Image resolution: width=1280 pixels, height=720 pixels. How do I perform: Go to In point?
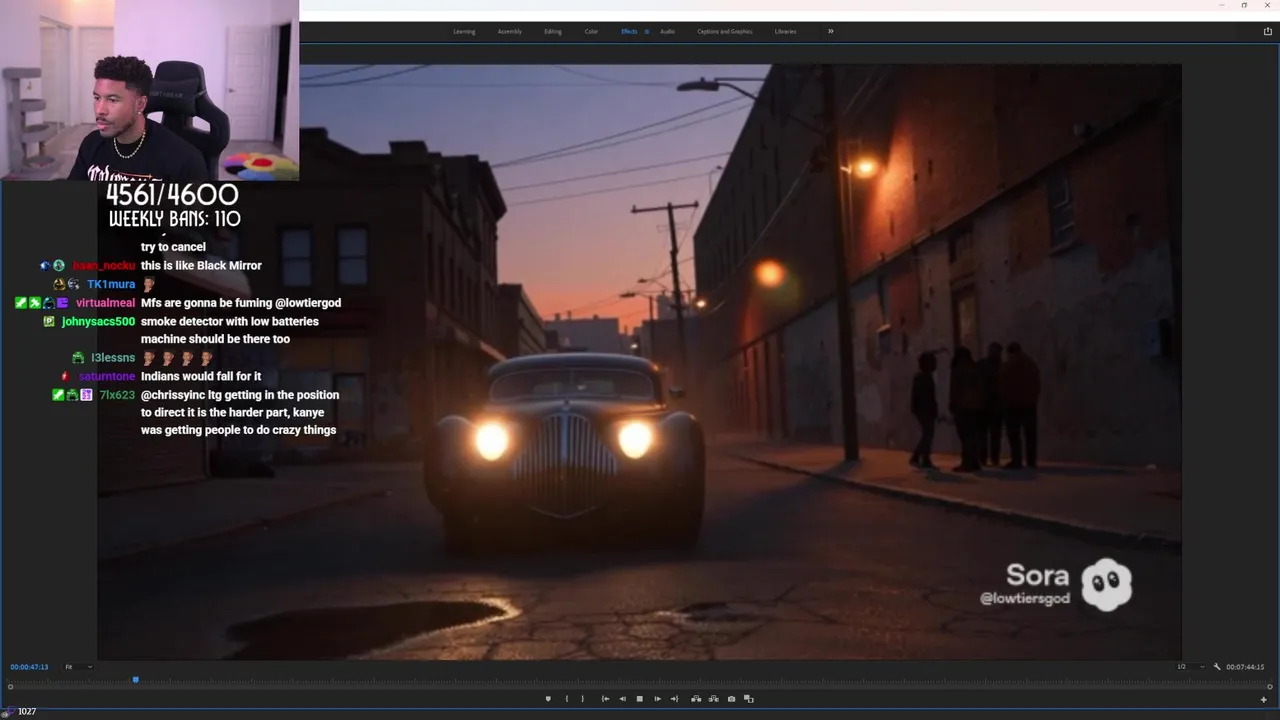(x=605, y=699)
